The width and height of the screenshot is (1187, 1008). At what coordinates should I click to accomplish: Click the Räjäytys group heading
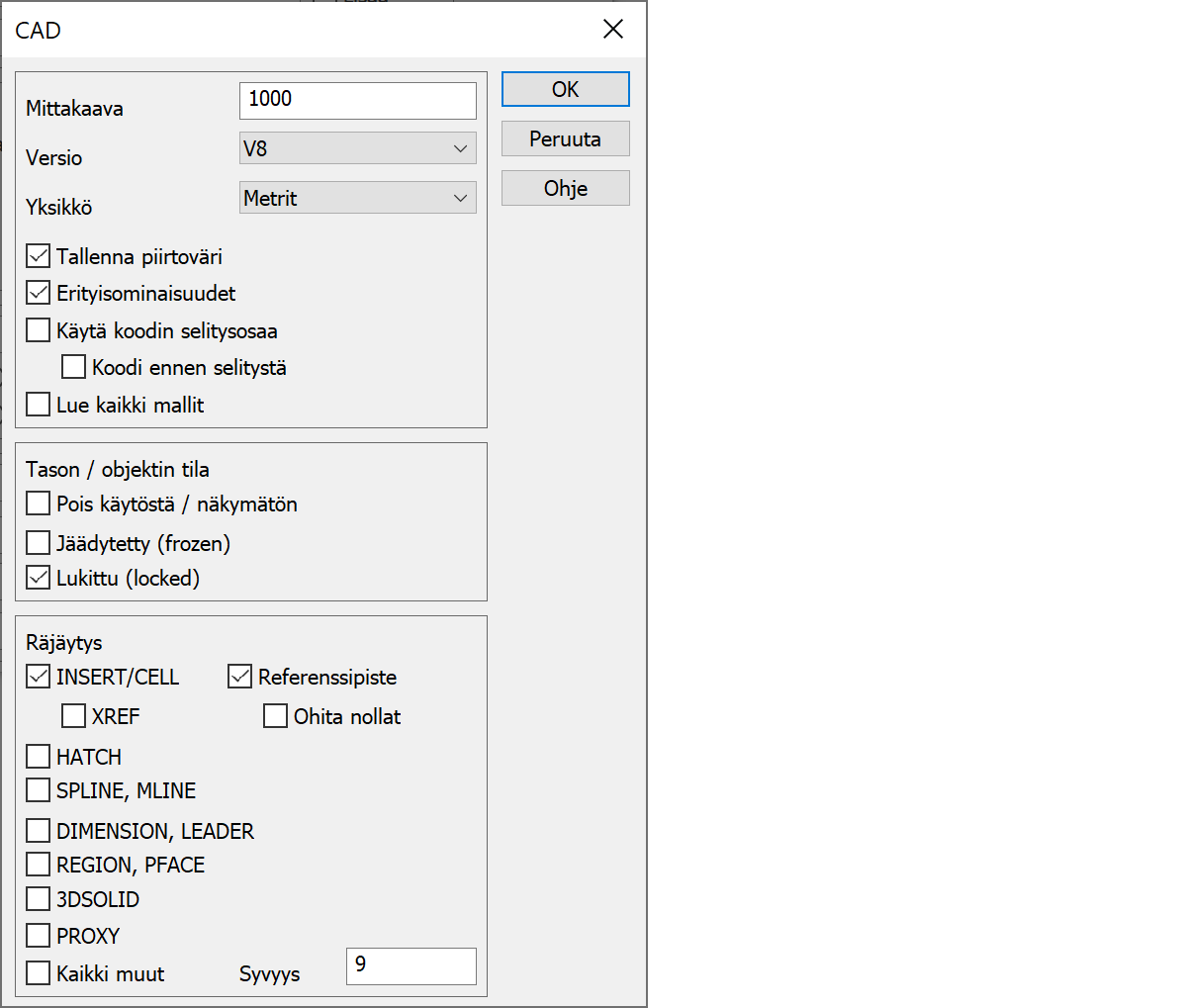point(64,643)
